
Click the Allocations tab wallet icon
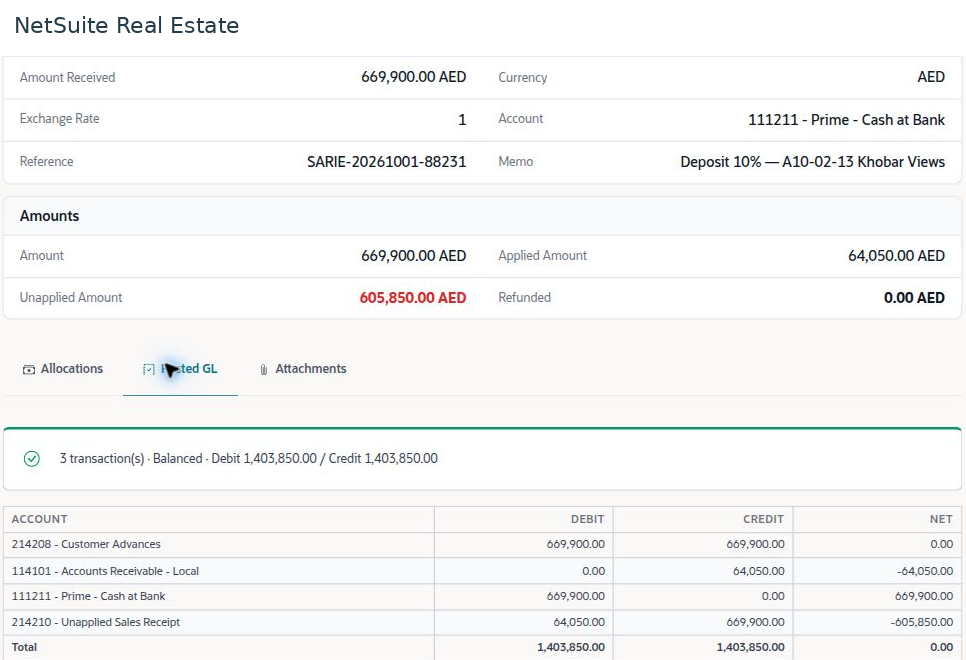tap(28, 370)
